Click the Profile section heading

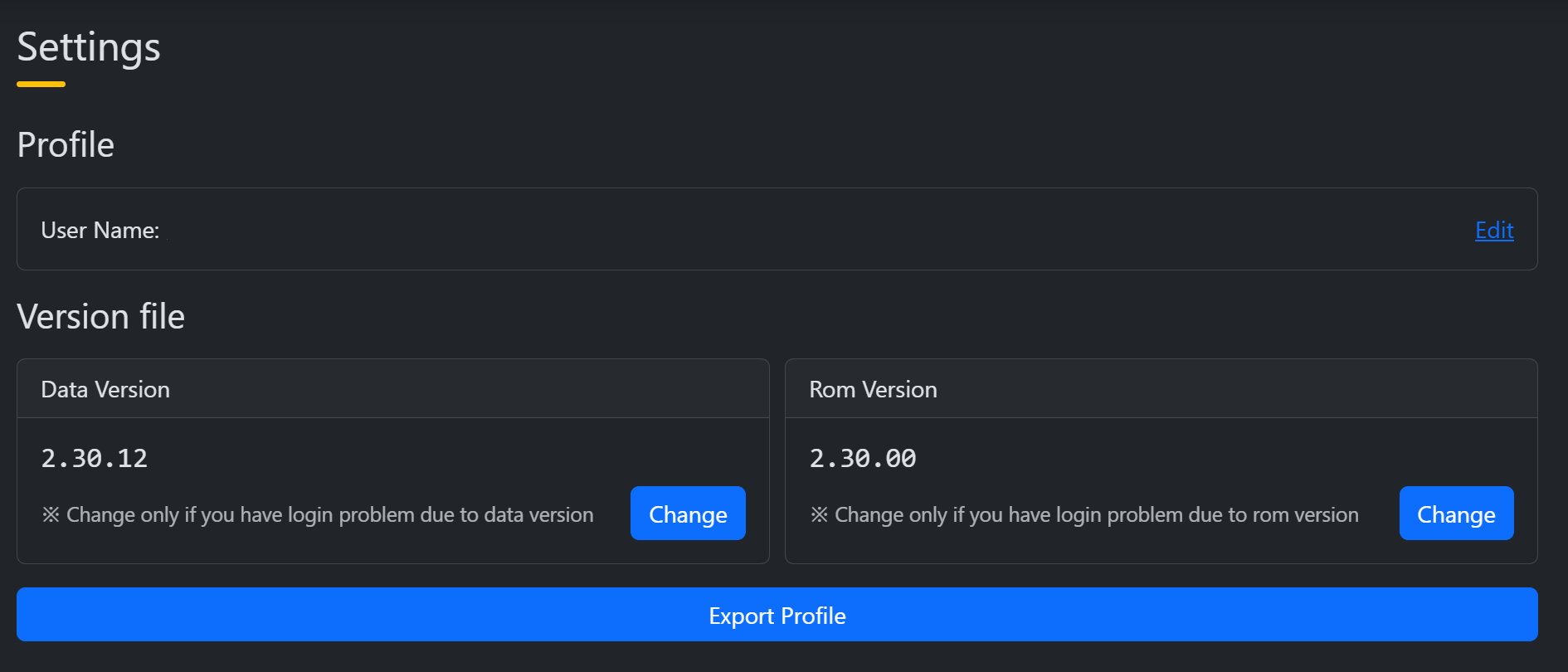pyautogui.click(x=66, y=145)
